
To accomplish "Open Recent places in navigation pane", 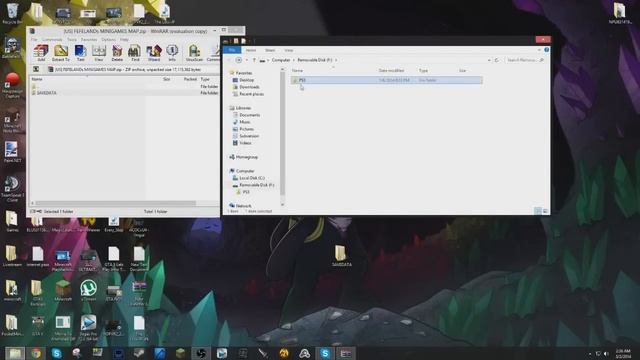I will tap(251, 94).
